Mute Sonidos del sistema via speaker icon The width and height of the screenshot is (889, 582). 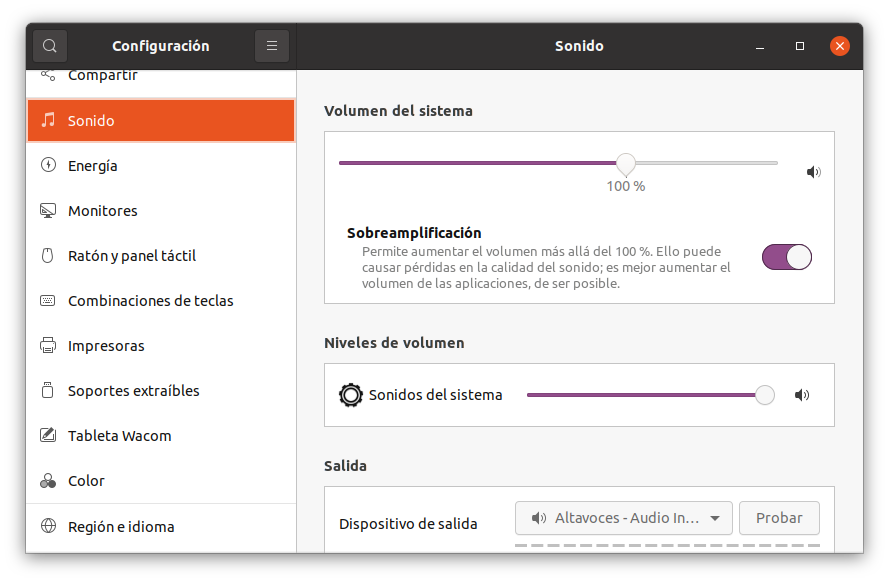point(801,395)
